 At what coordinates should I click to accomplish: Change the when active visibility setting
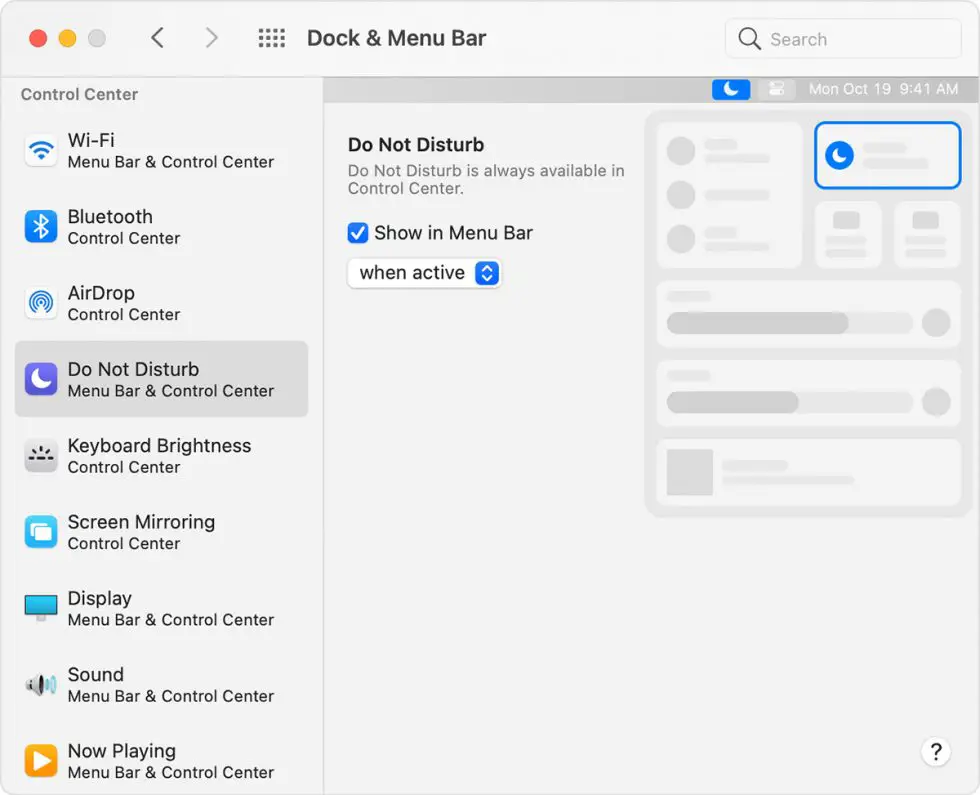(x=423, y=272)
